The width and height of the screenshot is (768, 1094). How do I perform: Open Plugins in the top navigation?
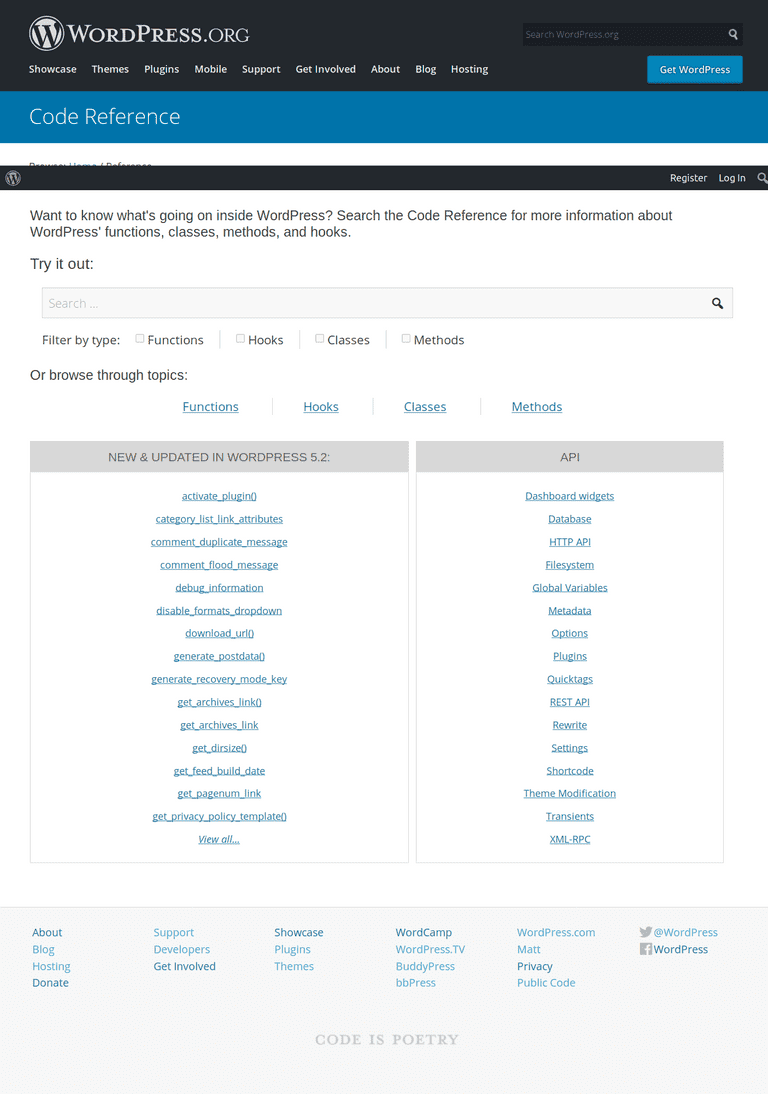[162, 69]
